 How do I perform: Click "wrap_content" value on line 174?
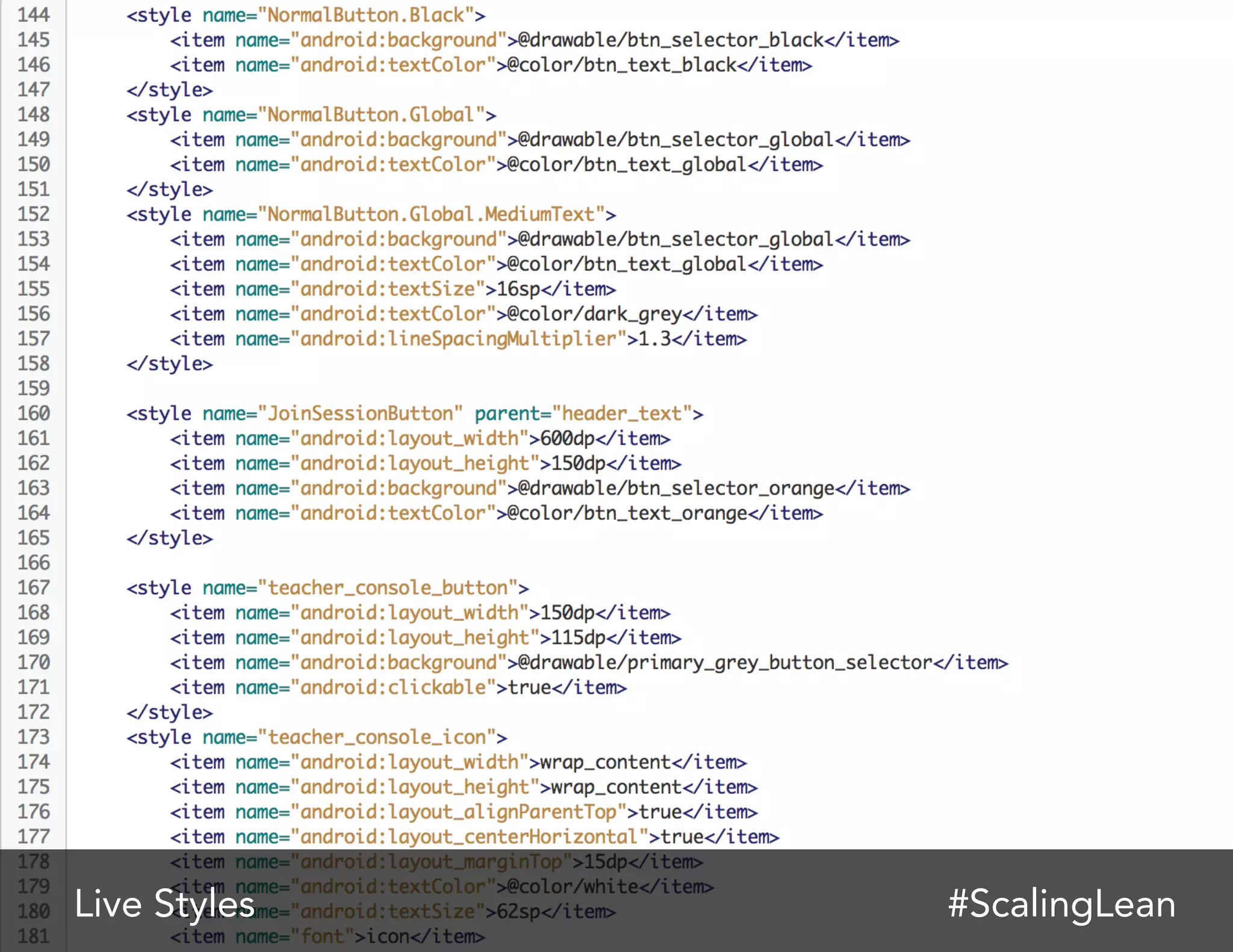(x=606, y=762)
